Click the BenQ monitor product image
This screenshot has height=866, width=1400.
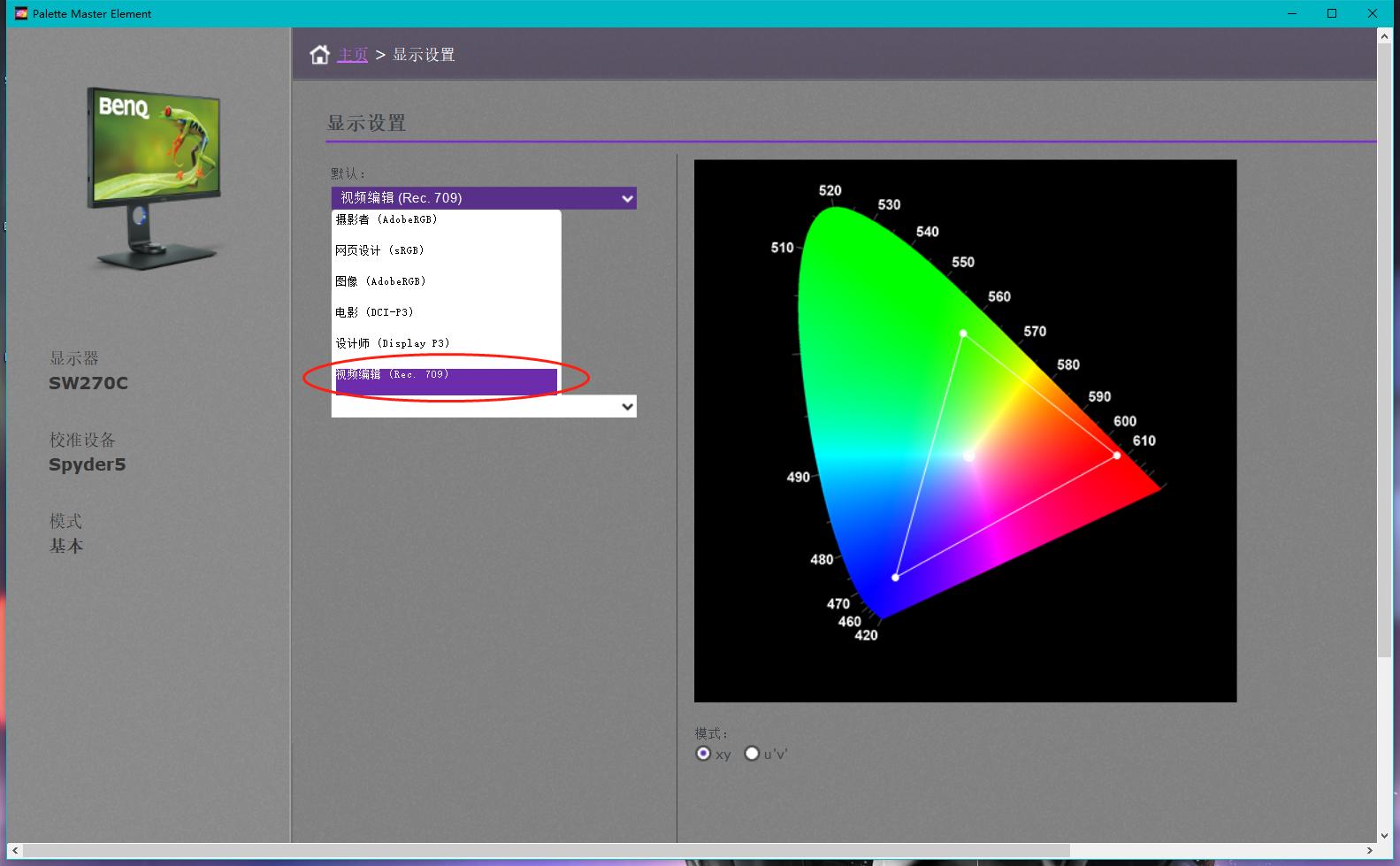tap(154, 177)
